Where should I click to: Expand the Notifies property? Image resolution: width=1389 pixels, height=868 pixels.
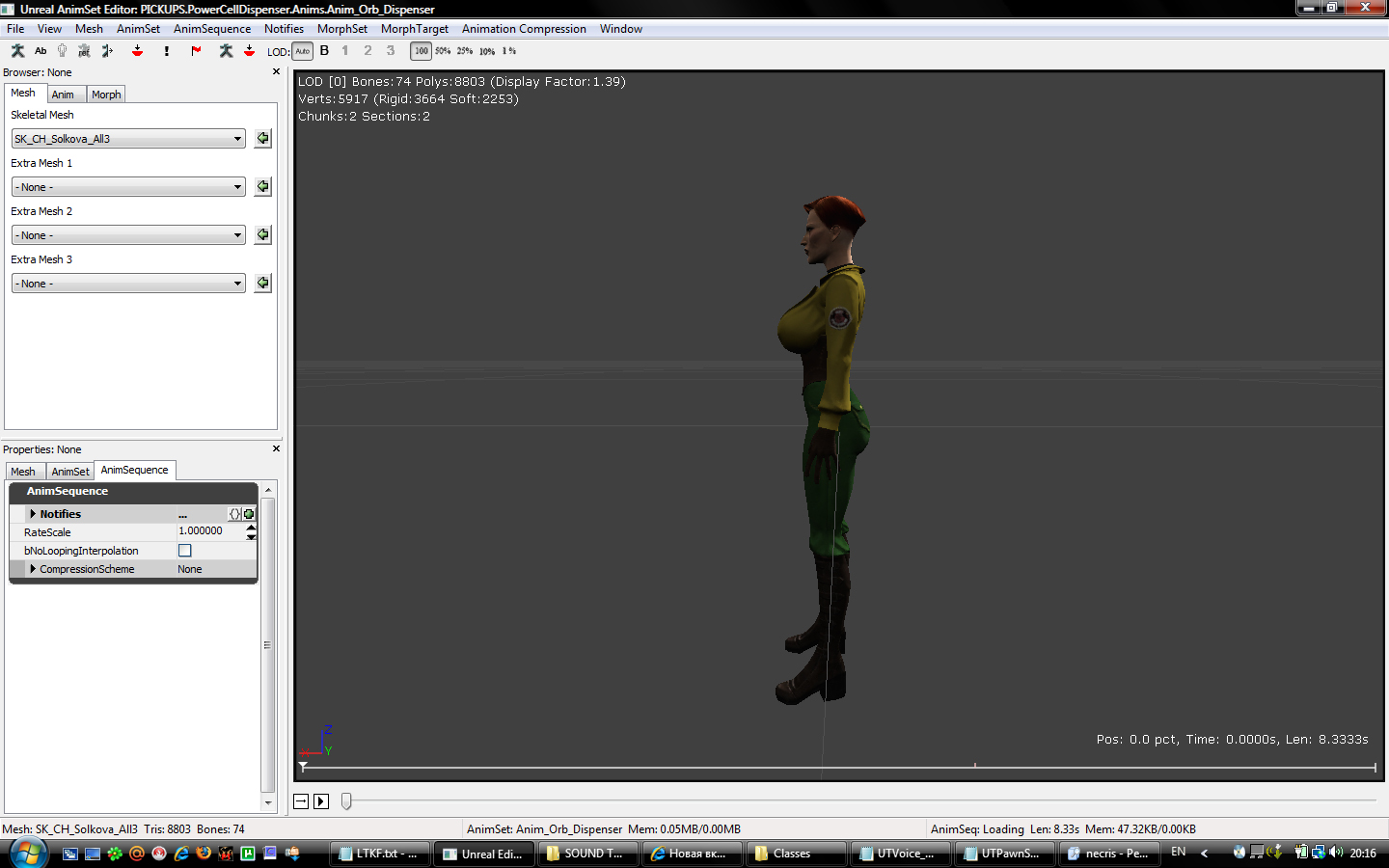[x=33, y=514]
